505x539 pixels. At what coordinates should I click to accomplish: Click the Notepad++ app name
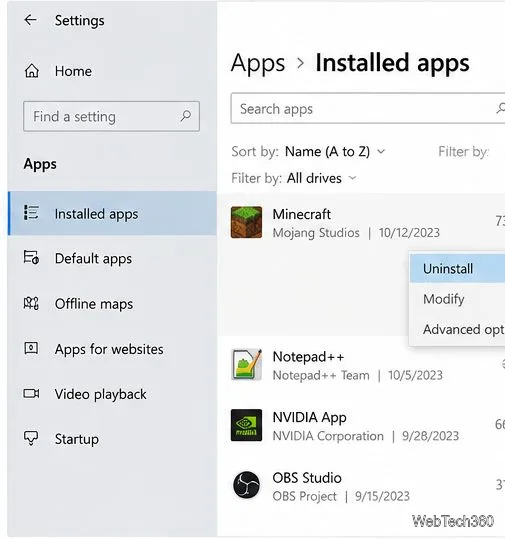(308, 356)
